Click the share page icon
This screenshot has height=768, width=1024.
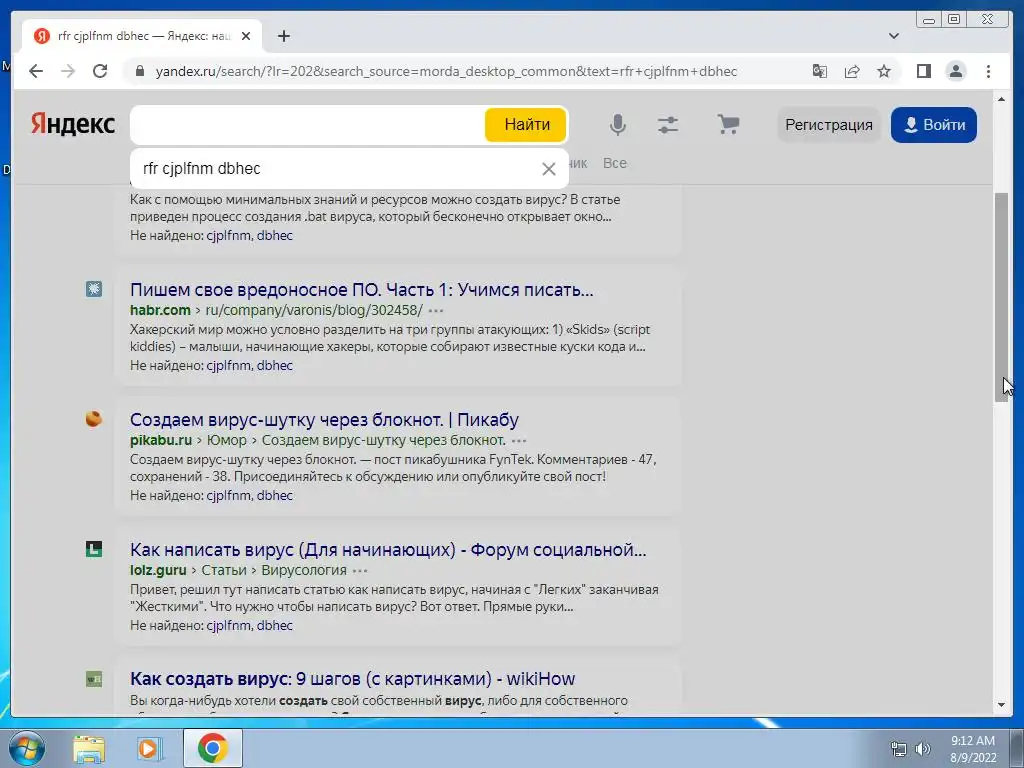coord(852,71)
